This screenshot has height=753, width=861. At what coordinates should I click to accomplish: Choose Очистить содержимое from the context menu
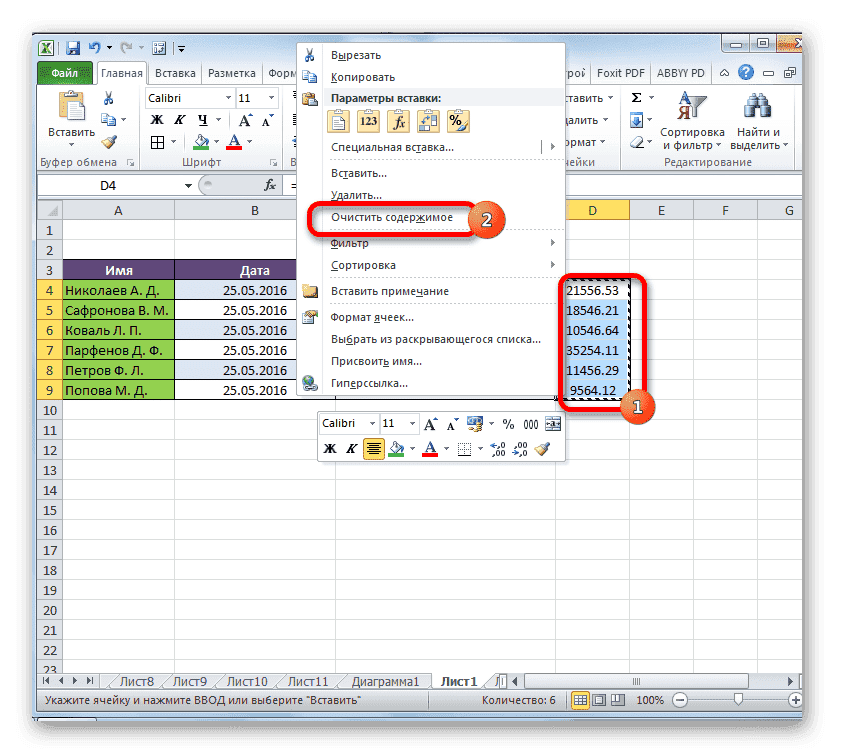(388, 217)
